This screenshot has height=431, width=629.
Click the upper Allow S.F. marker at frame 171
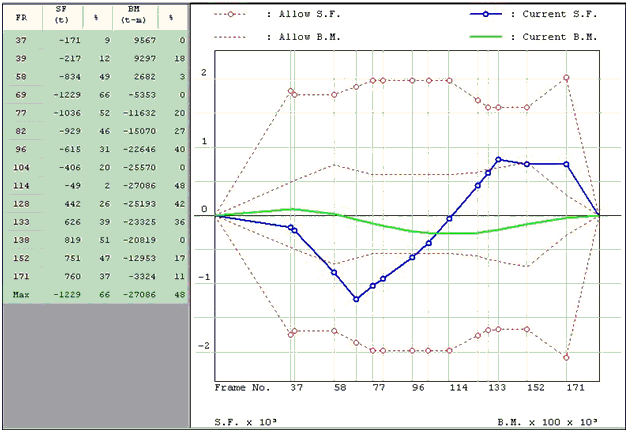[x=566, y=77]
